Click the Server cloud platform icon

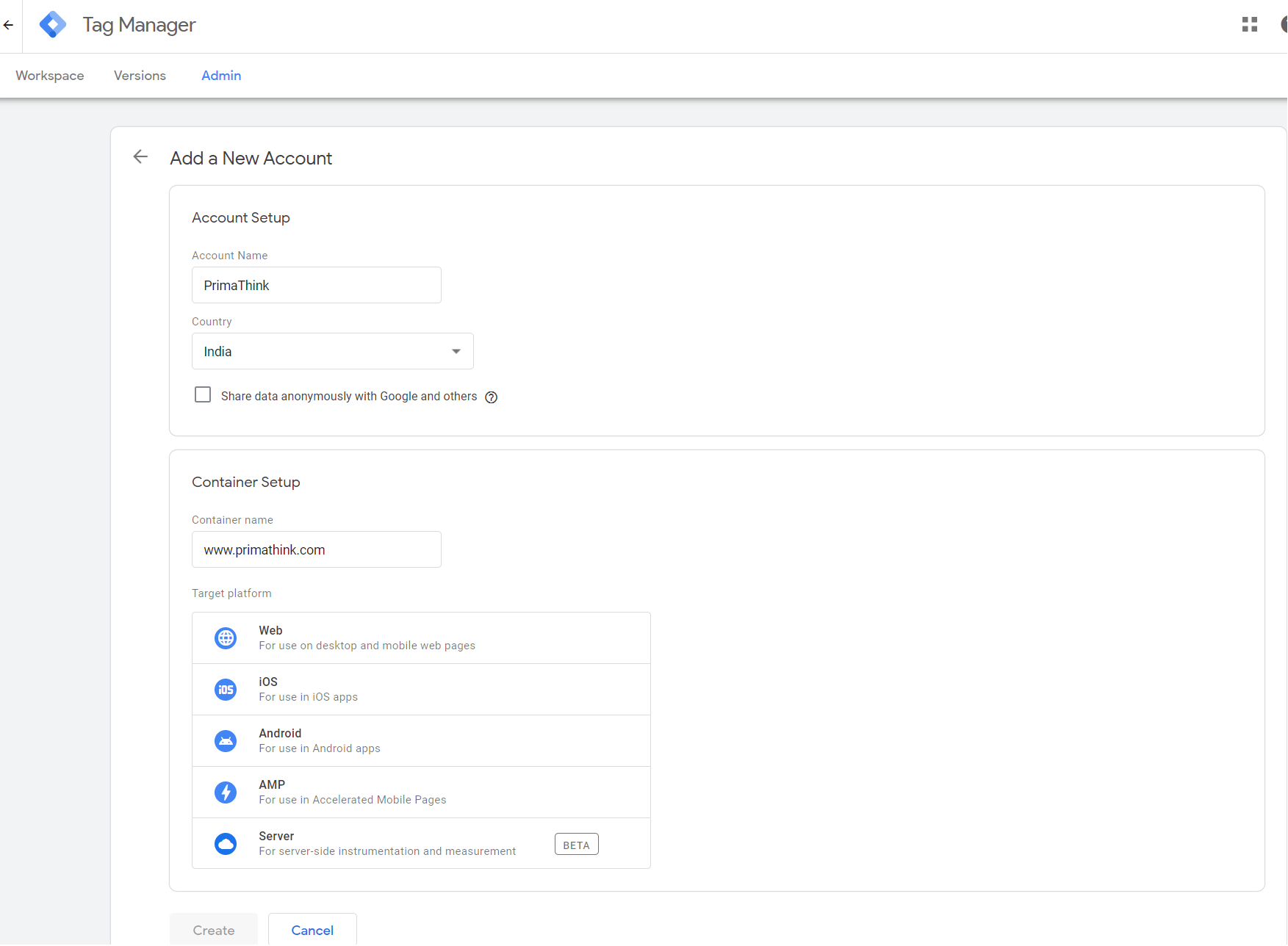click(x=226, y=844)
